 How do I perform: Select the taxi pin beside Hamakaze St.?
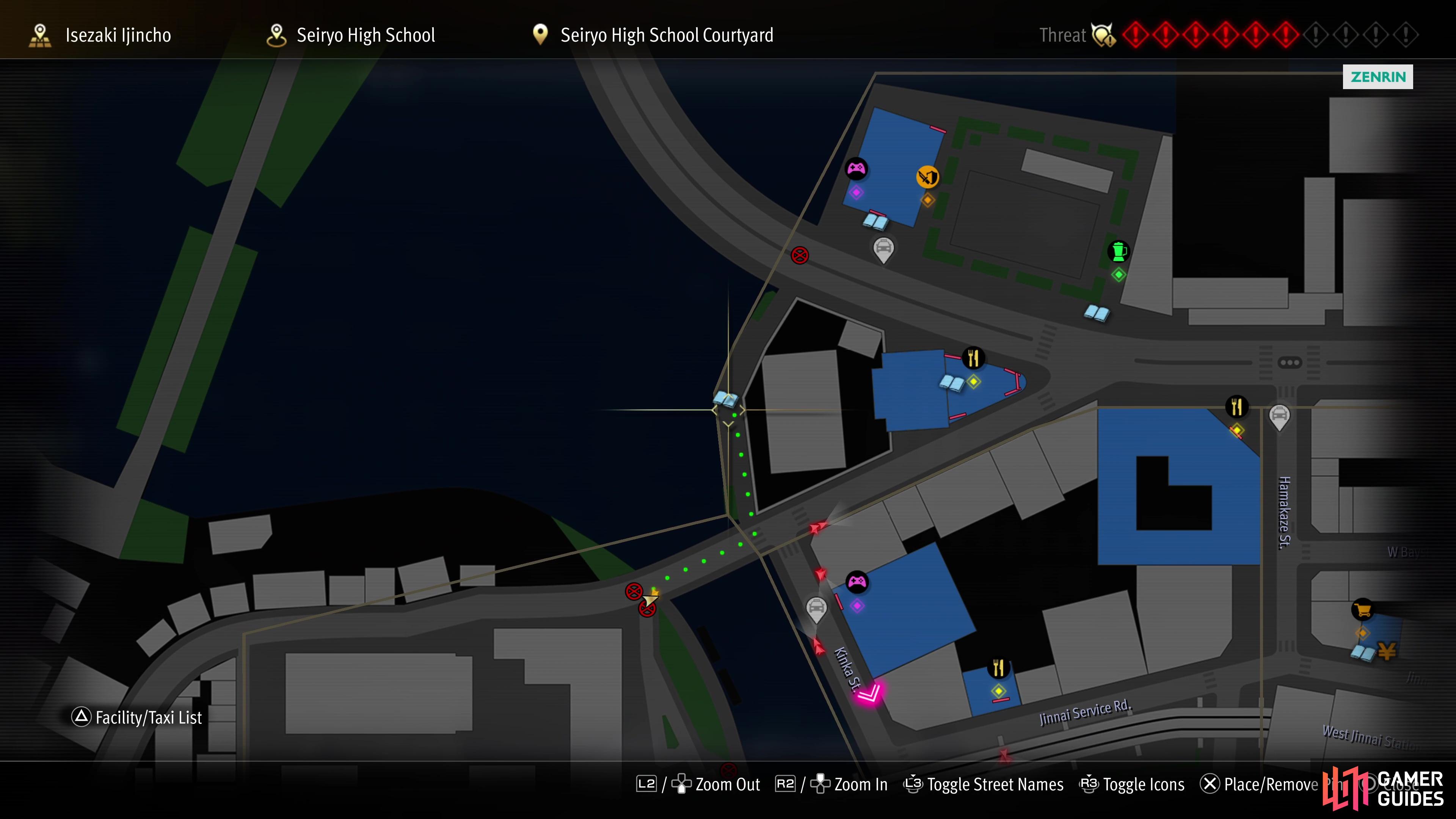tap(1279, 418)
